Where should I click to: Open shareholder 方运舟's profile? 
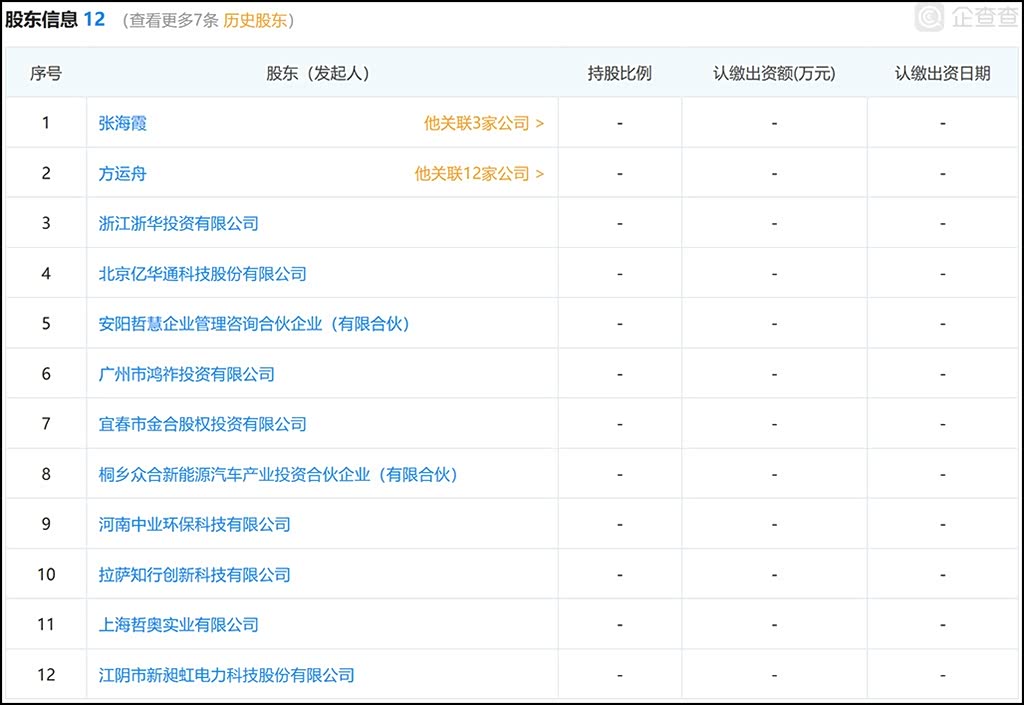(122, 173)
